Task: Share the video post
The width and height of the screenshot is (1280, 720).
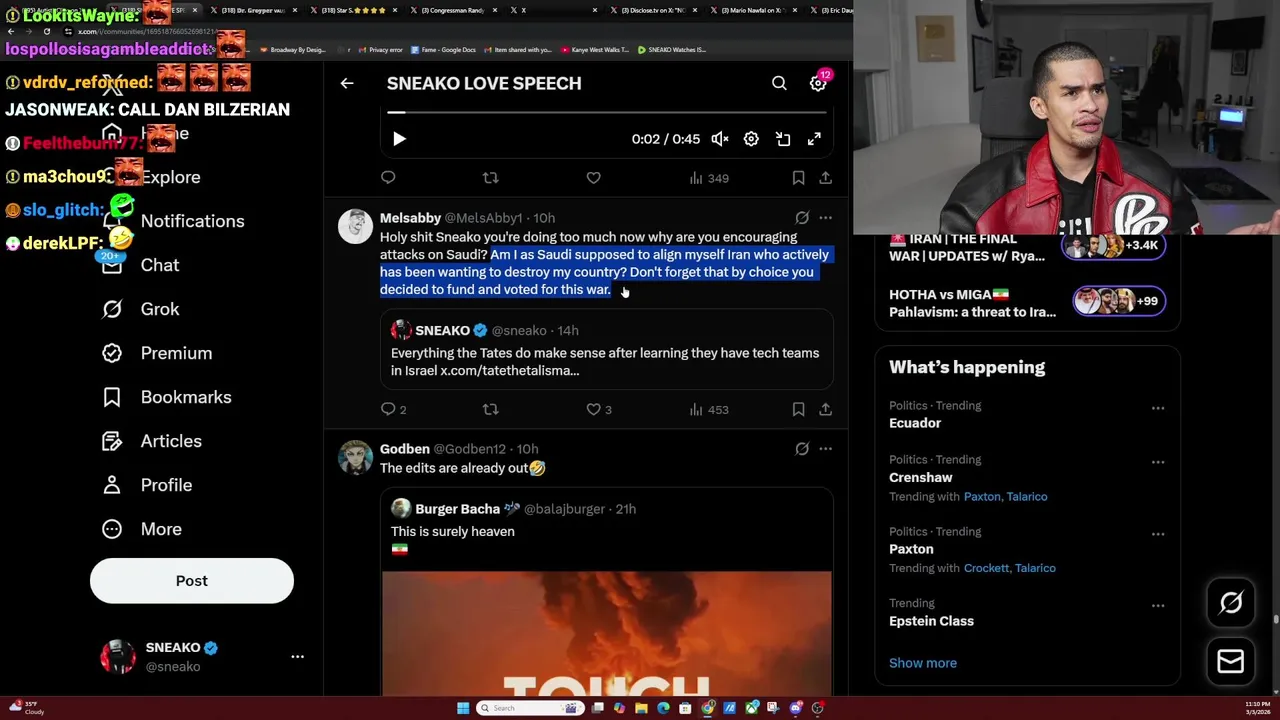Action: (825, 177)
